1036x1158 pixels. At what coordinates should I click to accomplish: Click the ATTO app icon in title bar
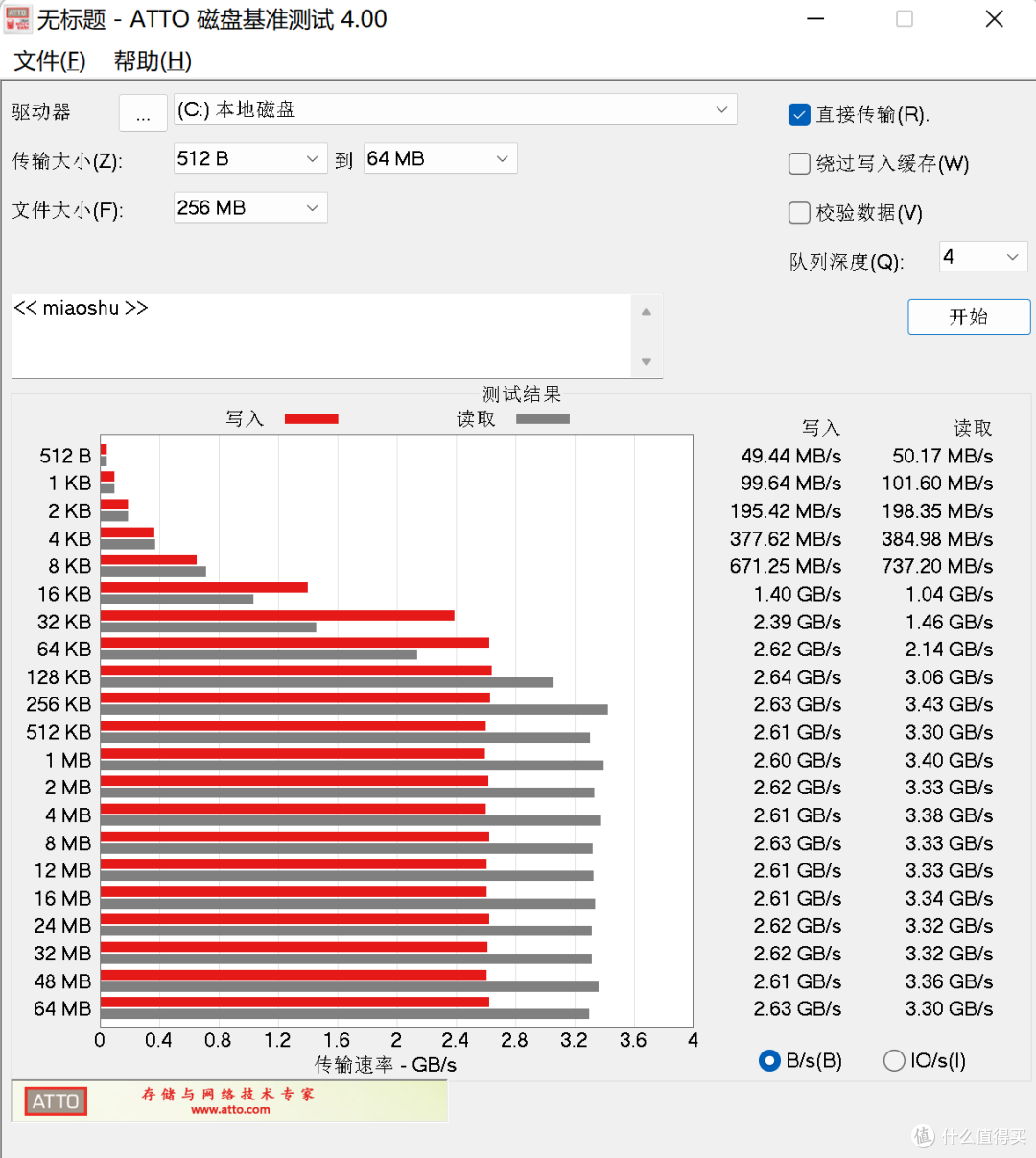click(x=18, y=19)
